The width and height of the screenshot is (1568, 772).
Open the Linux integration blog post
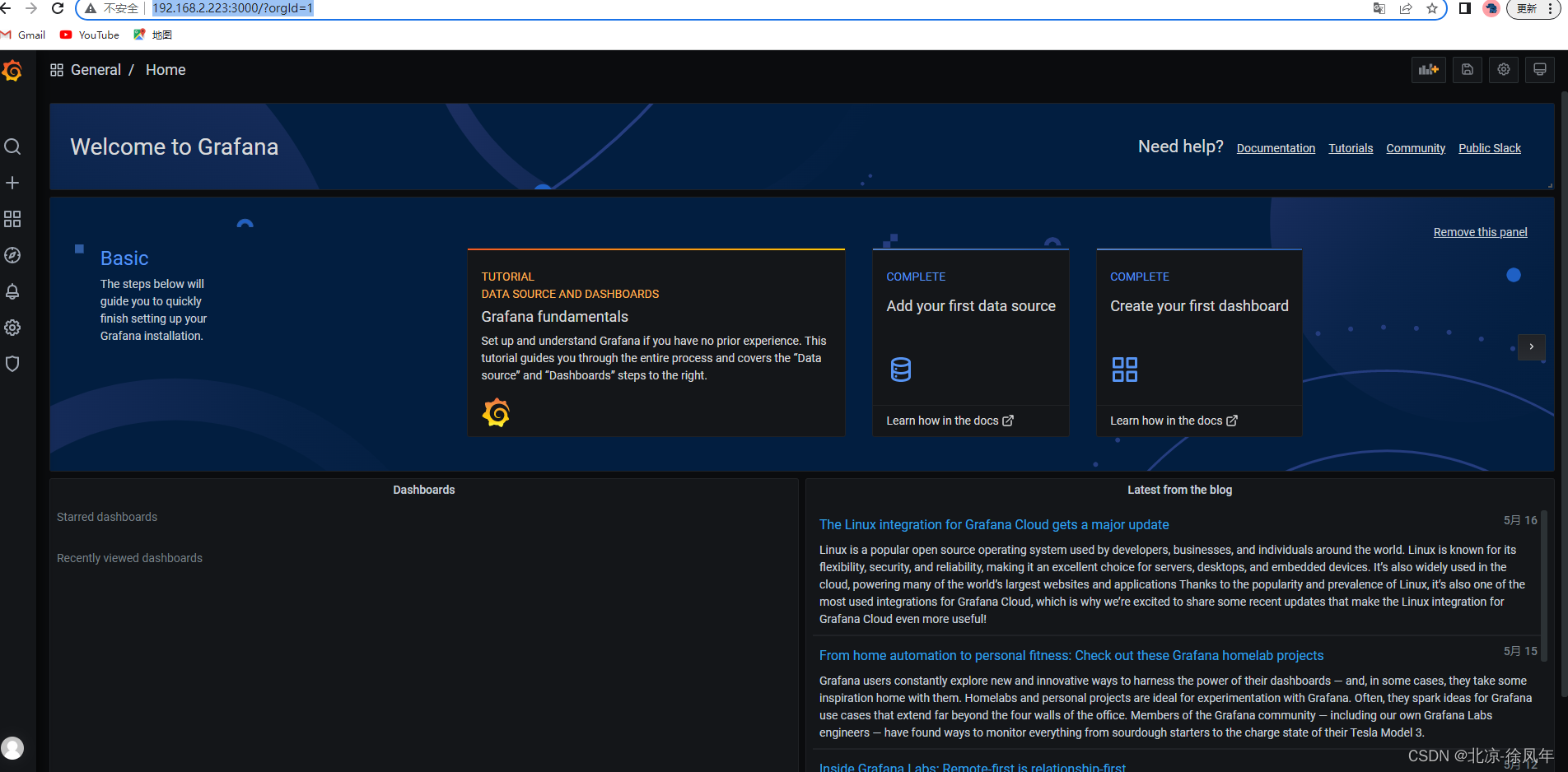tap(994, 524)
